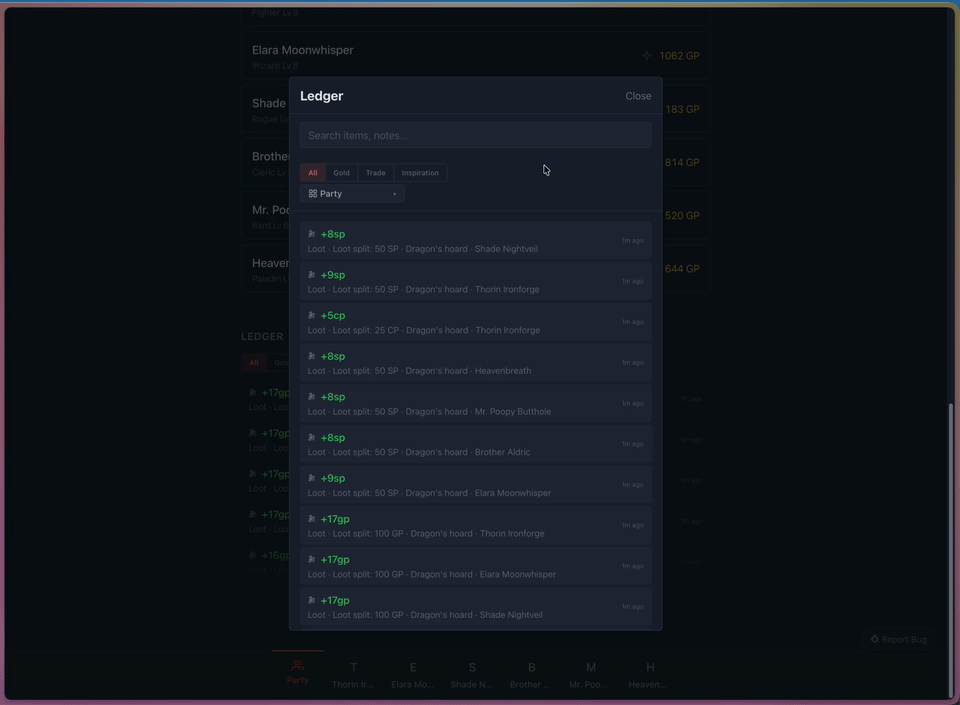Click loot icon on +8sp Brother Aldric entry
Image resolution: width=960 pixels, height=705 pixels.
pos(312,438)
